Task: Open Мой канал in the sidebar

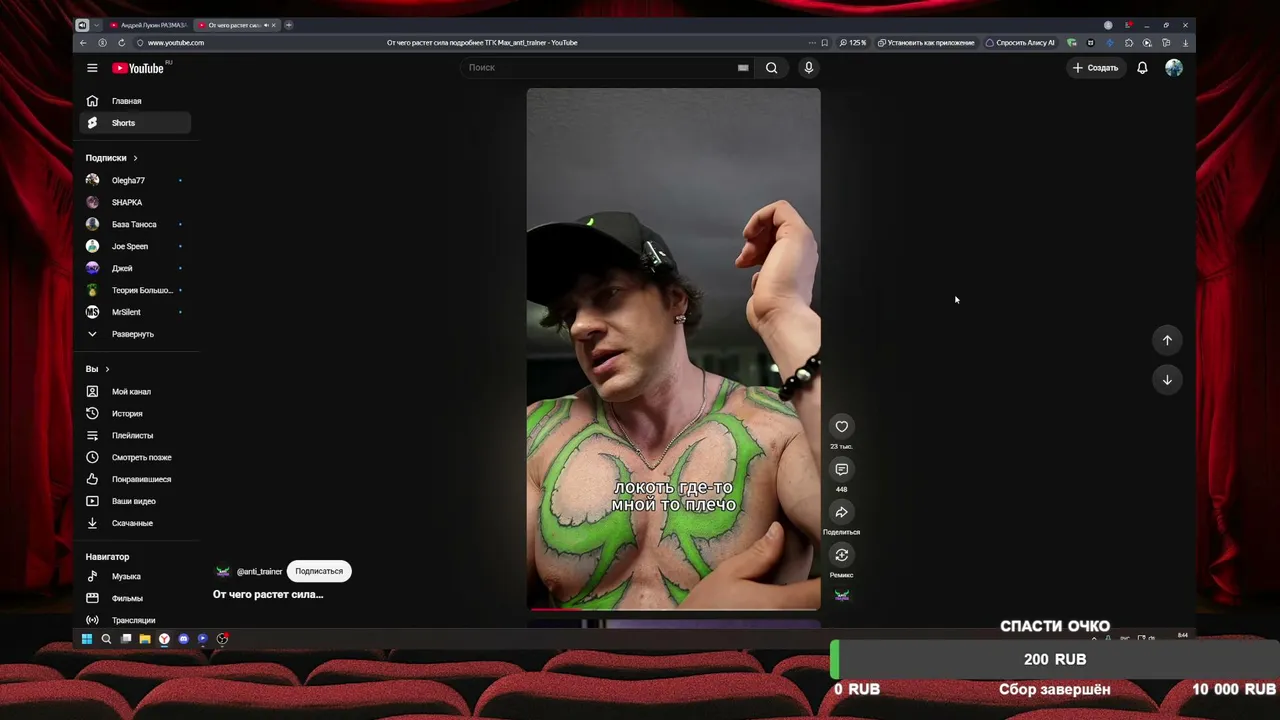Action: [135, 392]
